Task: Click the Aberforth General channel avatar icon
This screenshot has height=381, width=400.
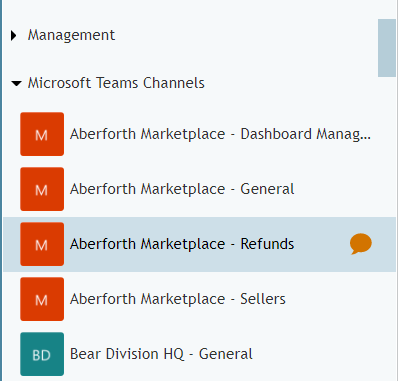Action: pos(42,189)
